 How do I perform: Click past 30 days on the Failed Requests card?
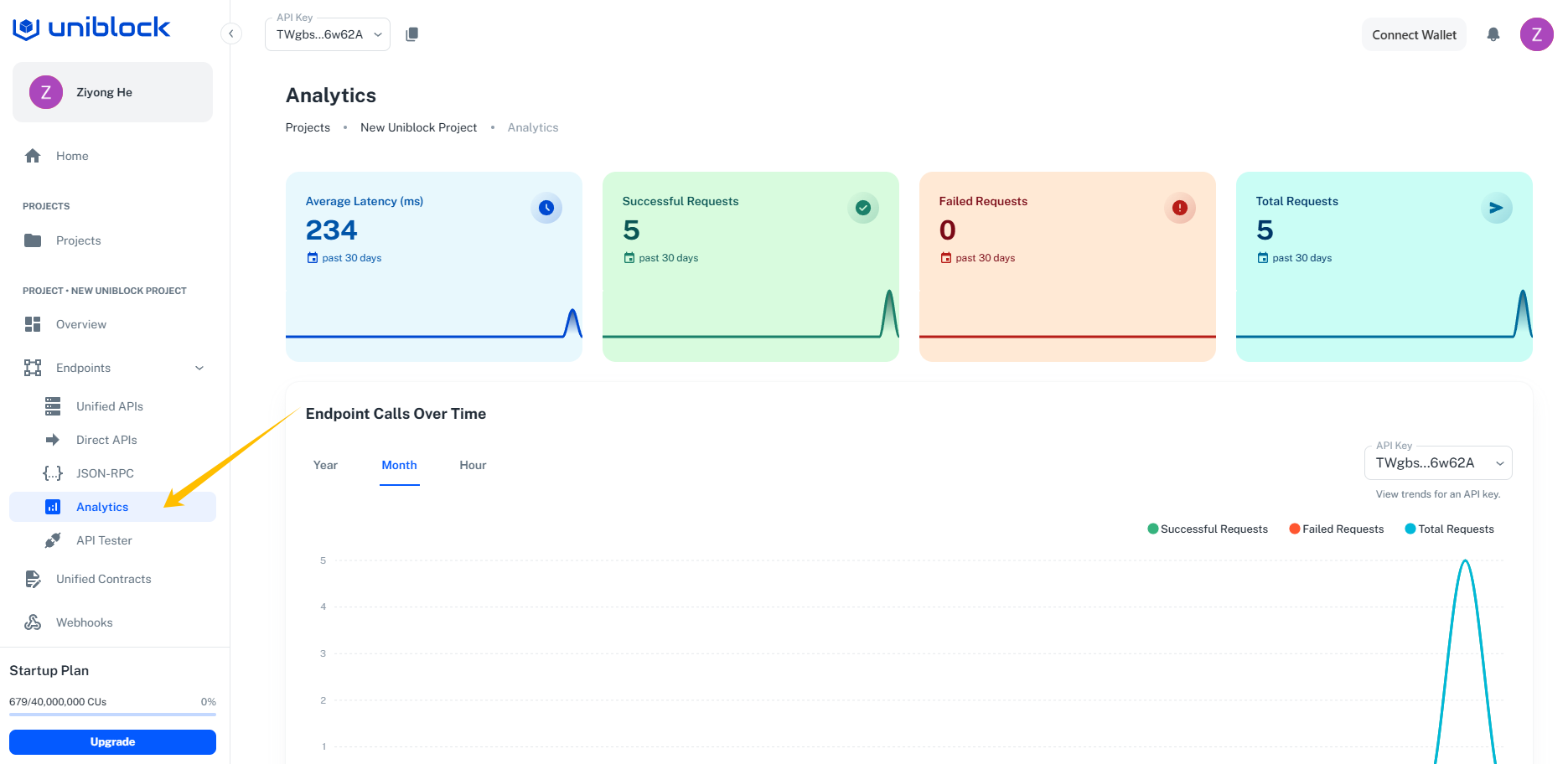pyautogui.click(x=986, y=258)
